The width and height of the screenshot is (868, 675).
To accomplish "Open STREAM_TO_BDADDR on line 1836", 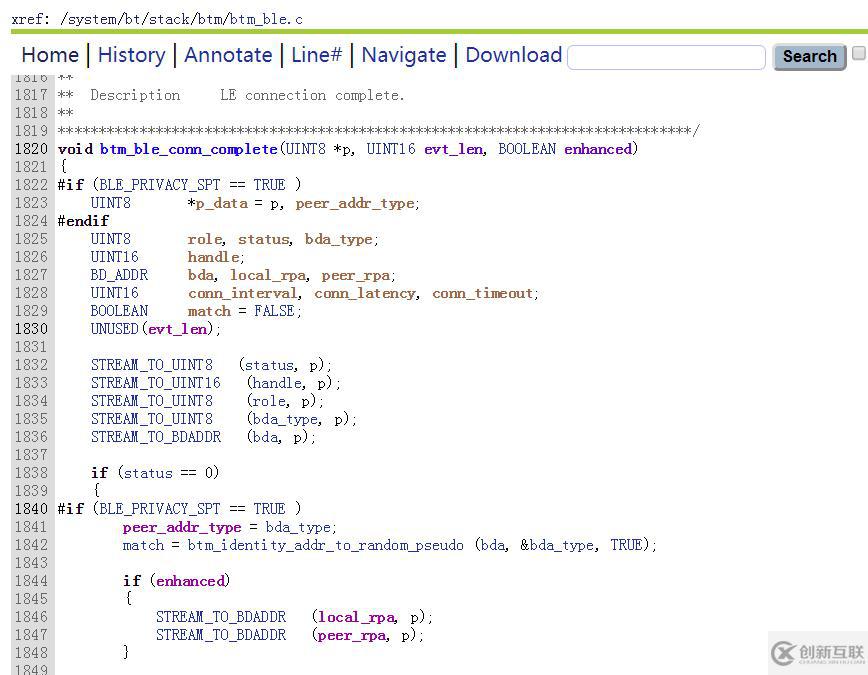I will [x=156, y=437].
